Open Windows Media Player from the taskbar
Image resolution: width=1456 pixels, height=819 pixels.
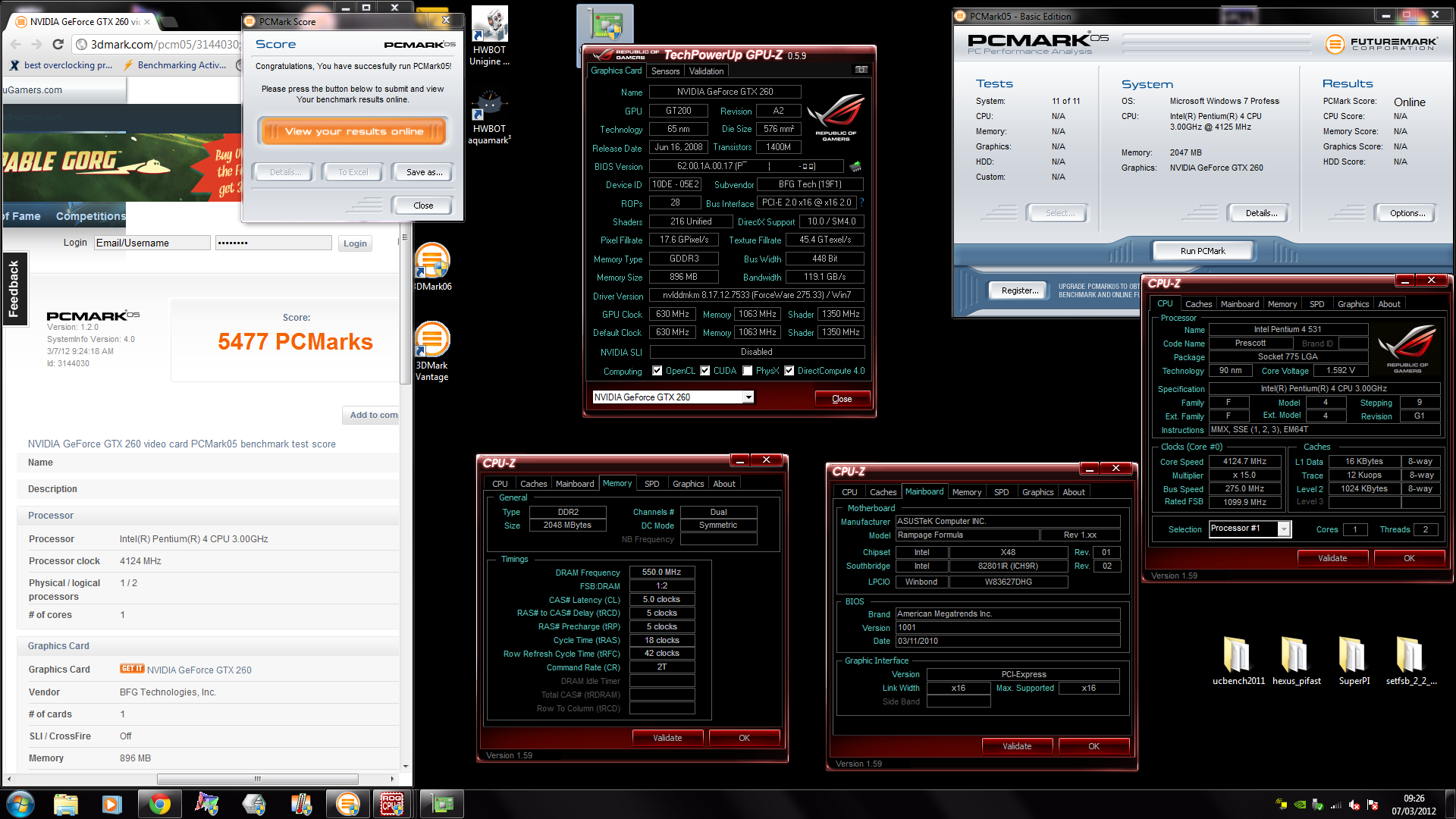[x=112, y=804]
